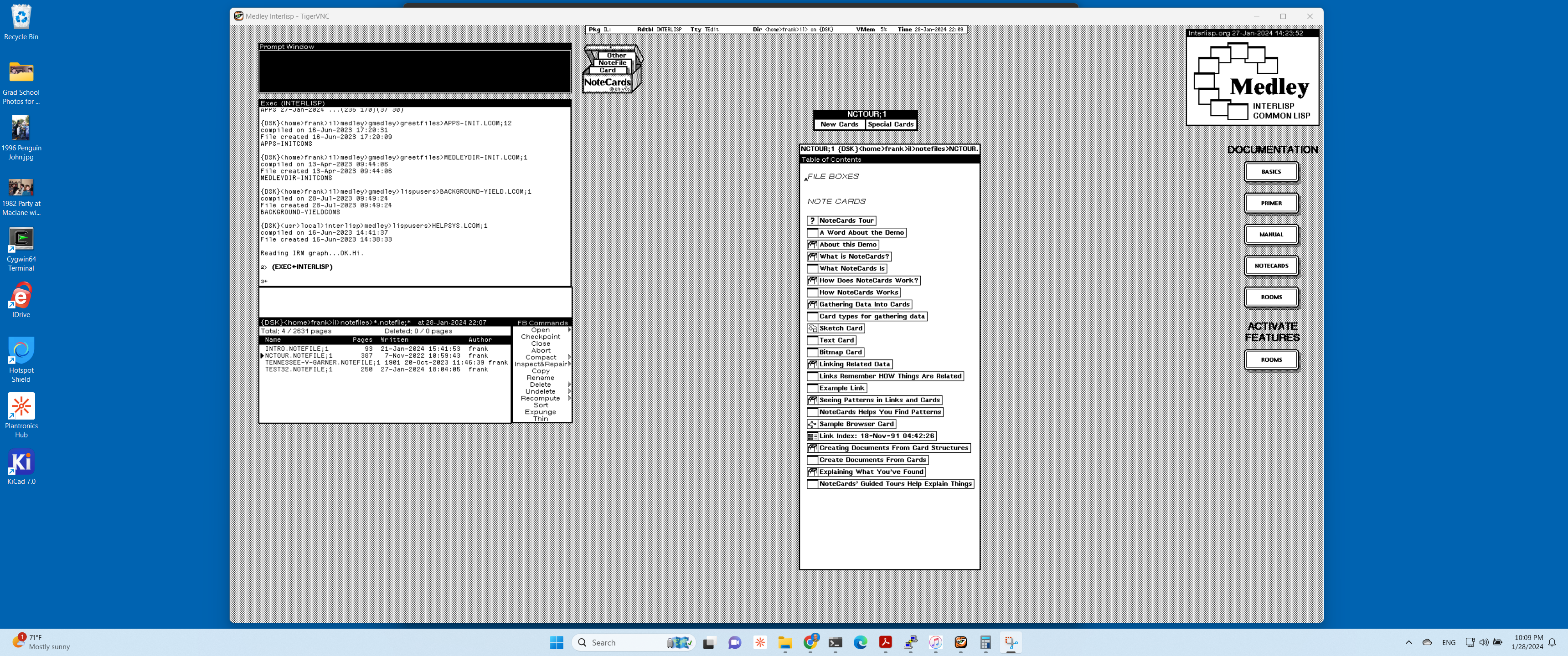Click the Creating Documents From Card Structures icon
Viewport: 1568px width, 656px height.
pos(812,448)
